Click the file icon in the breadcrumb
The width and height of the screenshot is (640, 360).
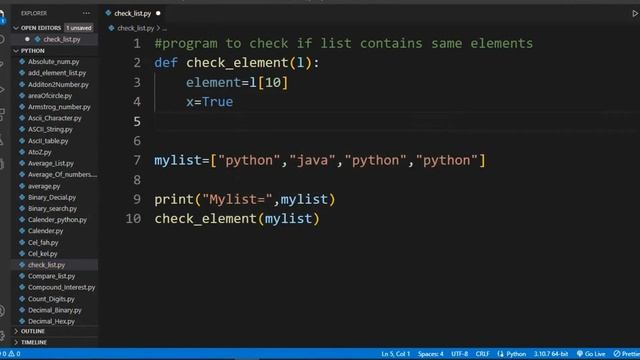click(111, 28)
